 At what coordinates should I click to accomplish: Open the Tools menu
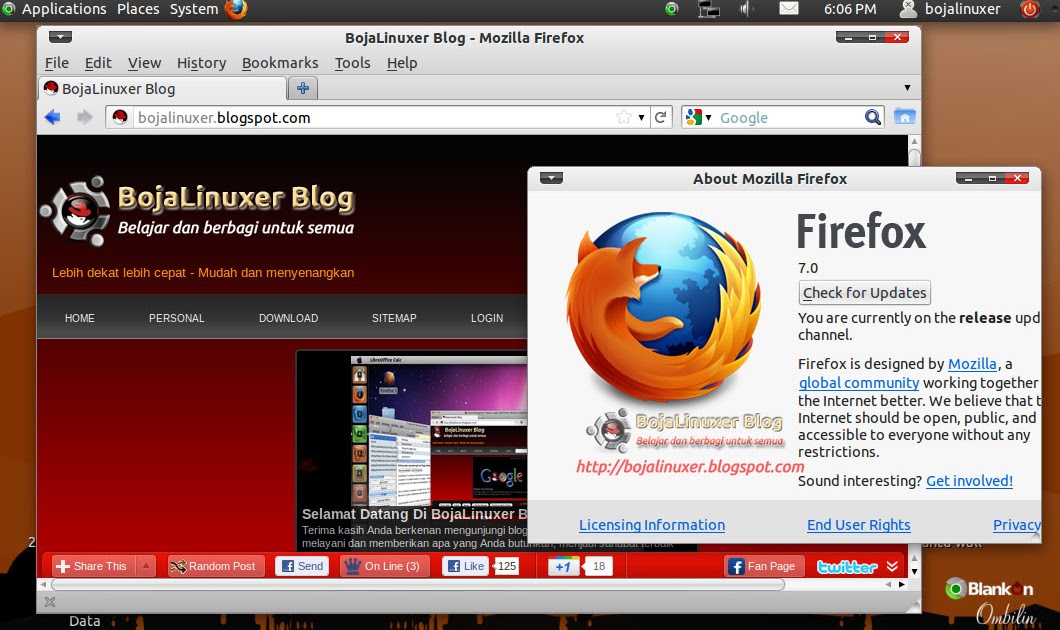pyautogui.click(x=352, y=63)
